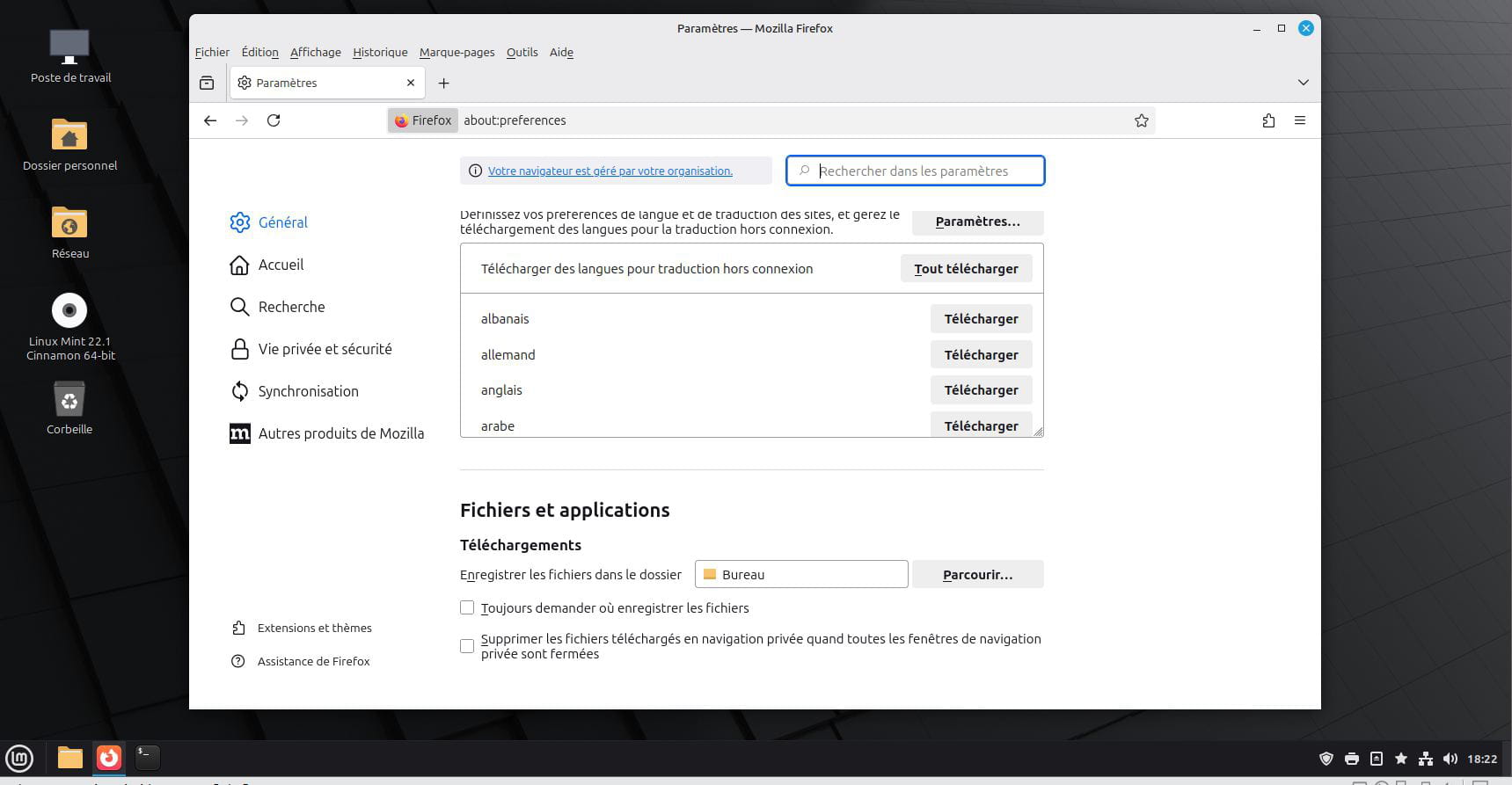Select Vie privée et sécurité category
The width and height of the screenshot is (1512, 785).
pos(325,349)
